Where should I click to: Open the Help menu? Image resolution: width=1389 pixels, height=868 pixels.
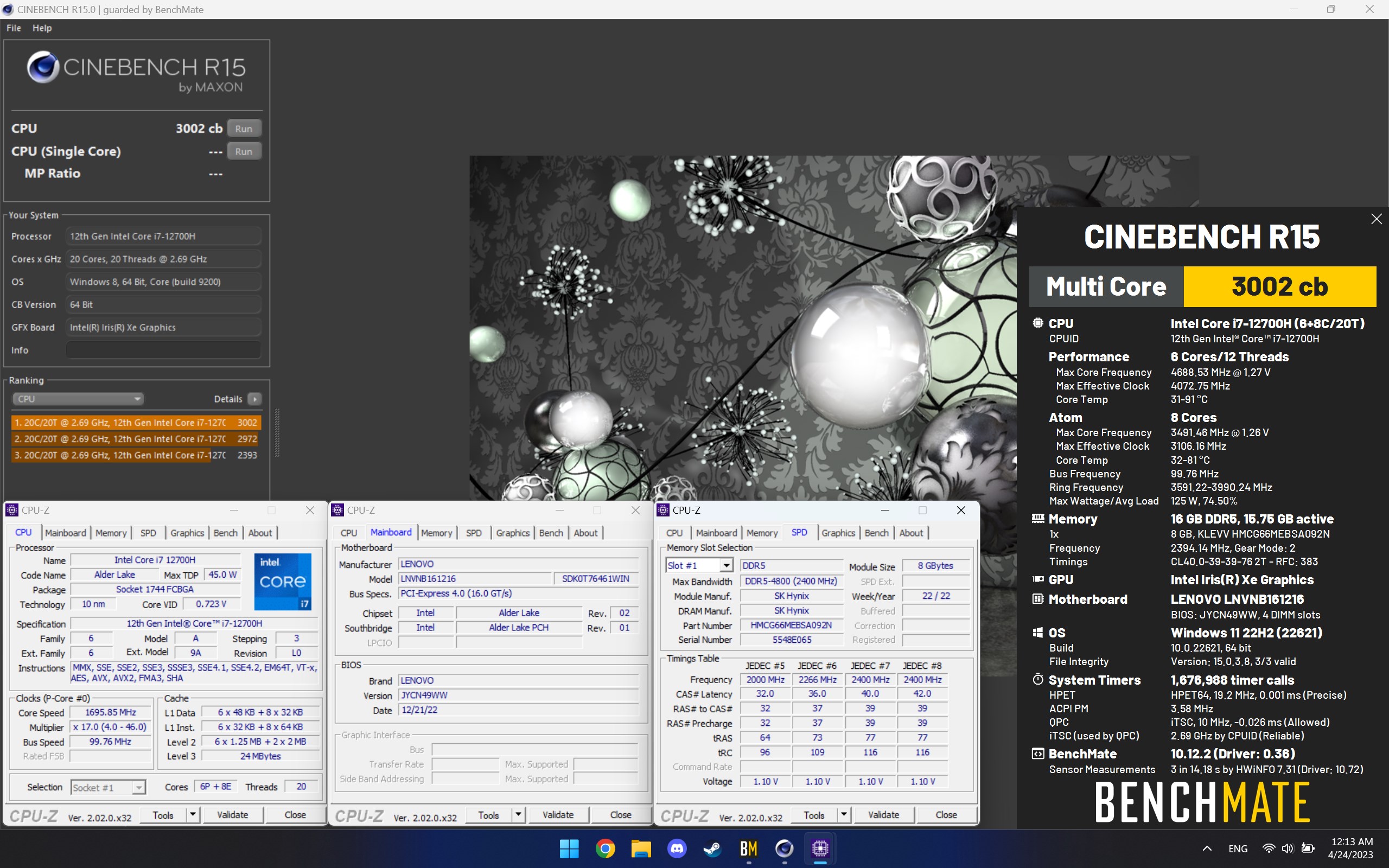pos(42,28)
